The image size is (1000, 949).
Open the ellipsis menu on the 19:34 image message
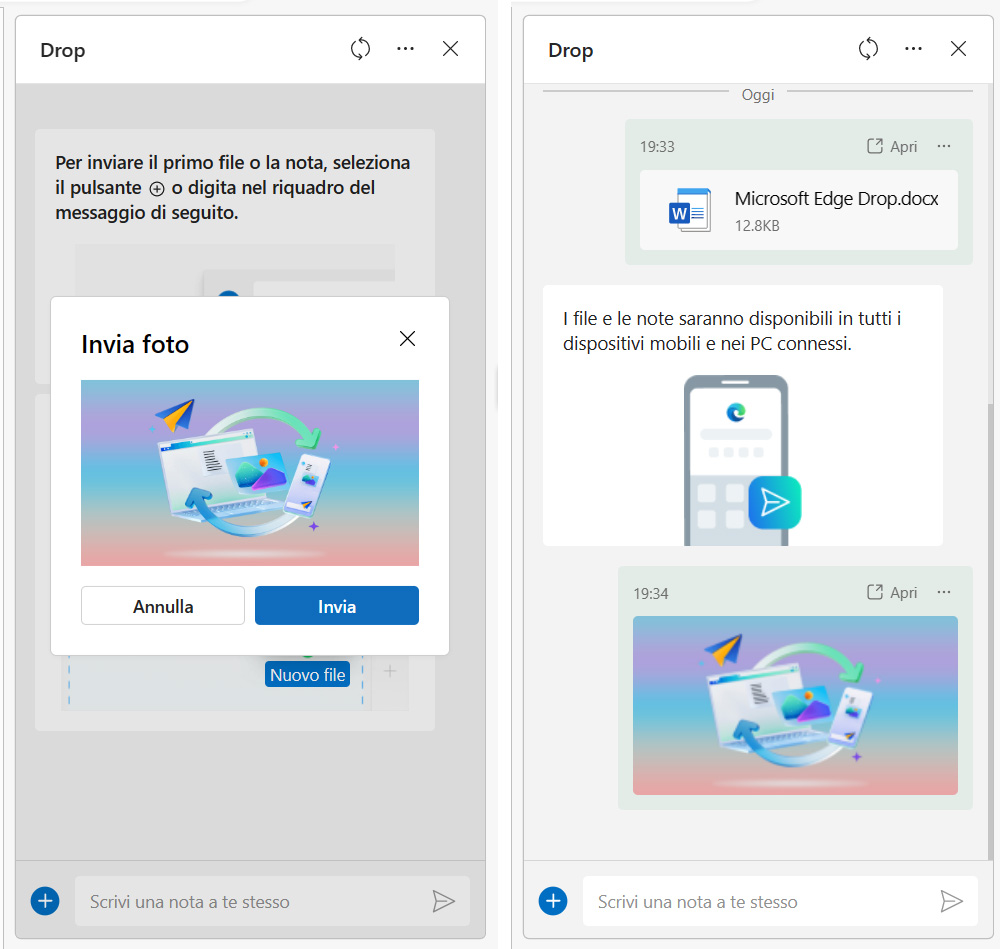[x=944, y=592]
